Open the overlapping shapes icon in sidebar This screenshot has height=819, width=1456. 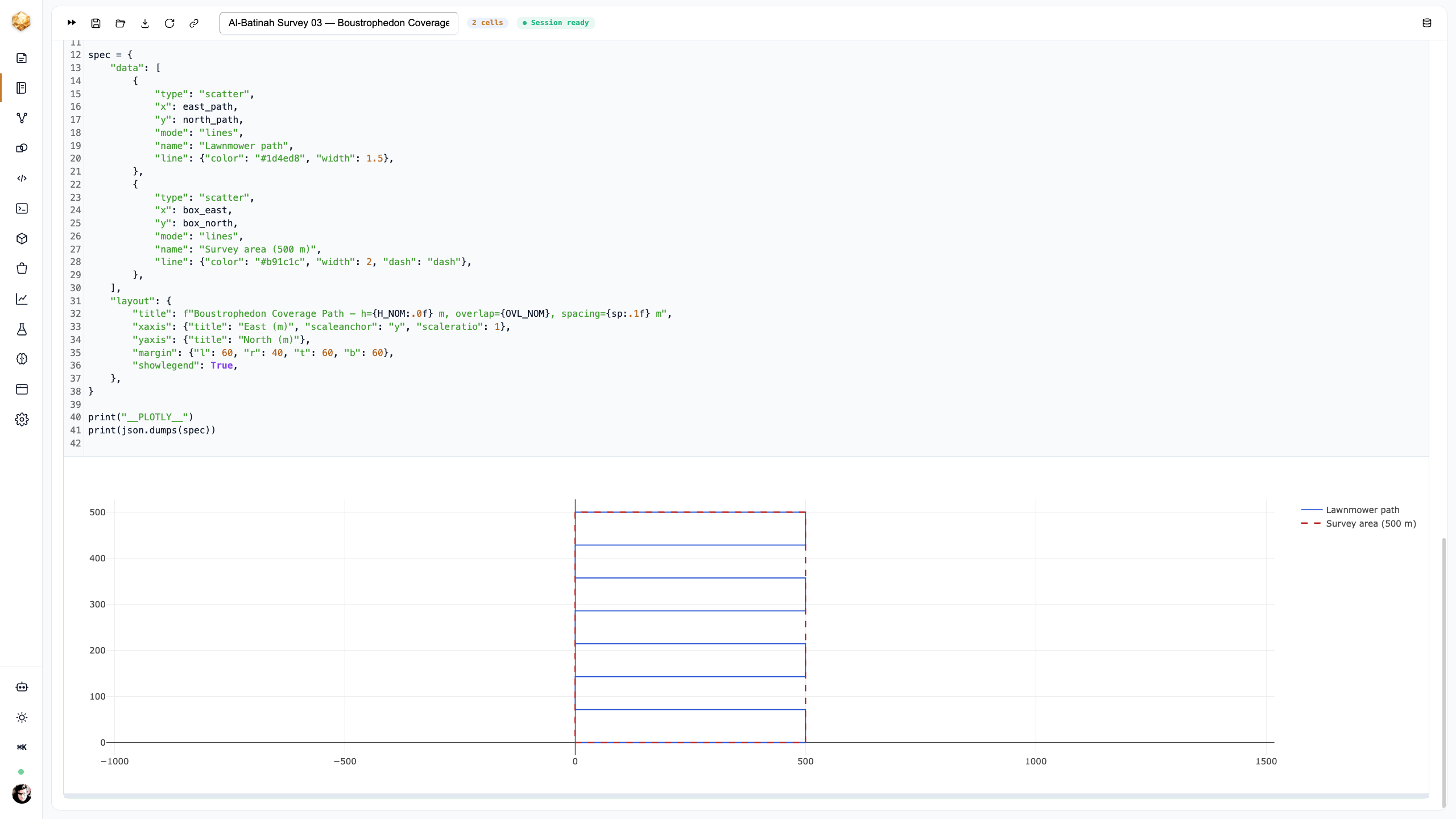coord(22,148)
